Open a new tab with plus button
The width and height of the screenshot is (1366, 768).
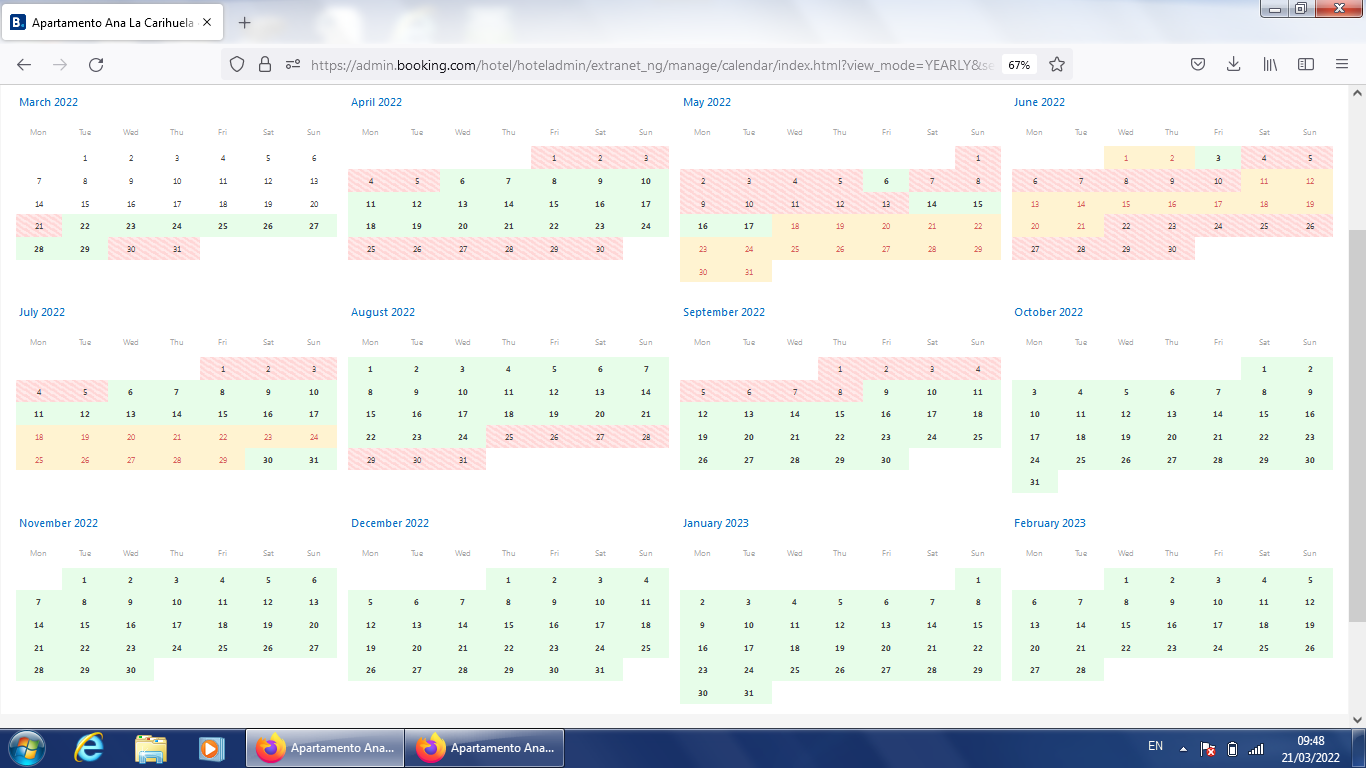245,22
